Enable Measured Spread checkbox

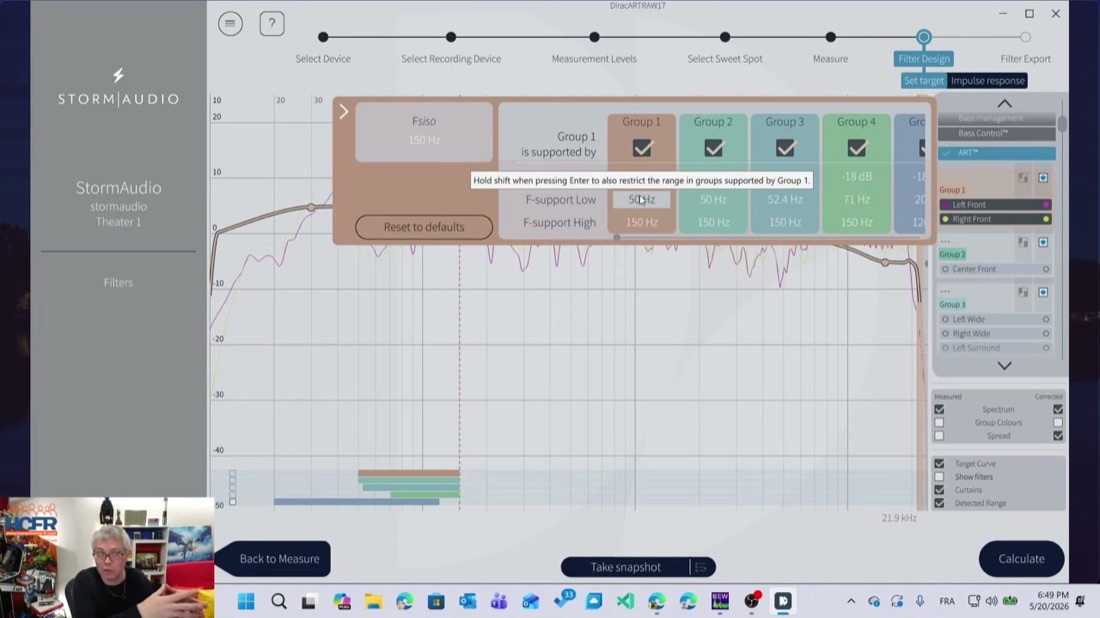939,436
